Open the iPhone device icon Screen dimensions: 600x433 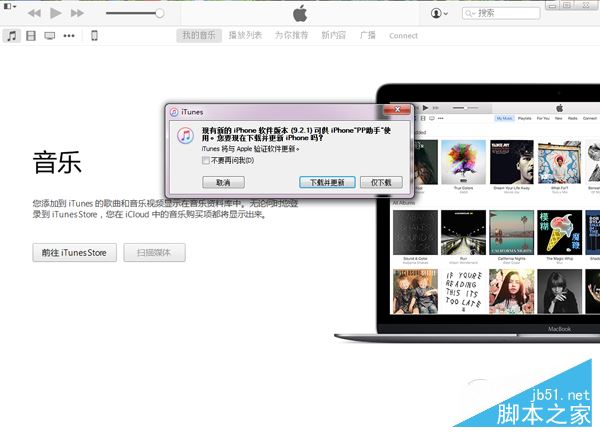click(94, 36)
